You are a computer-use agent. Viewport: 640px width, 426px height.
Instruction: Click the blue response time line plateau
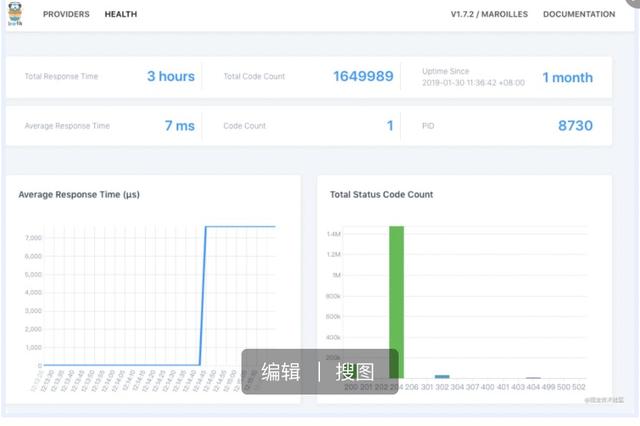click(240, 226)
